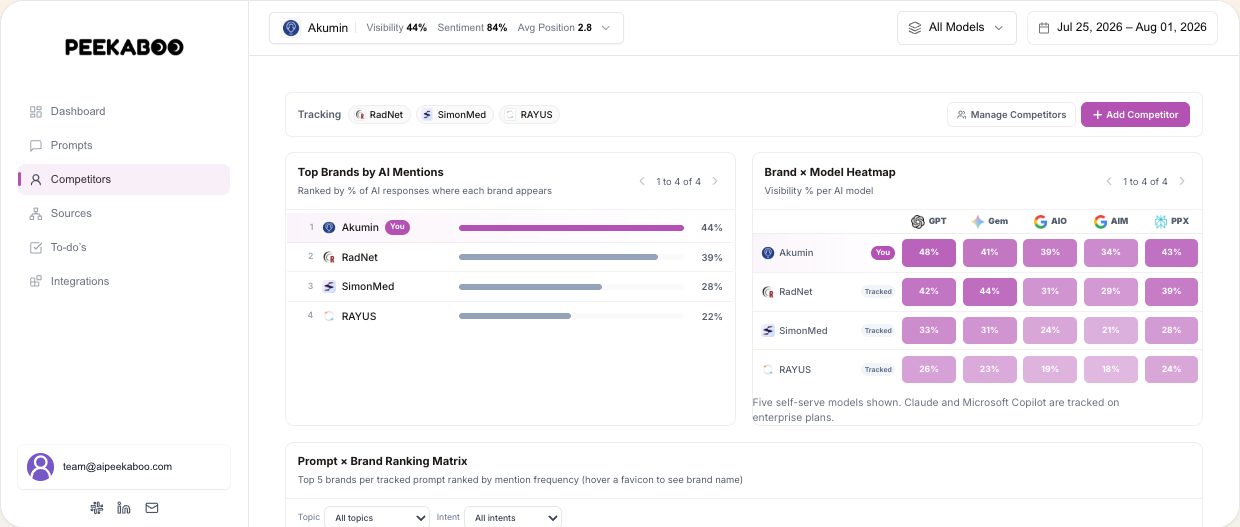This screenshot has width=1240, height=527.
Task: Open the LinkedIn icon link
Action: coord(124,508)
